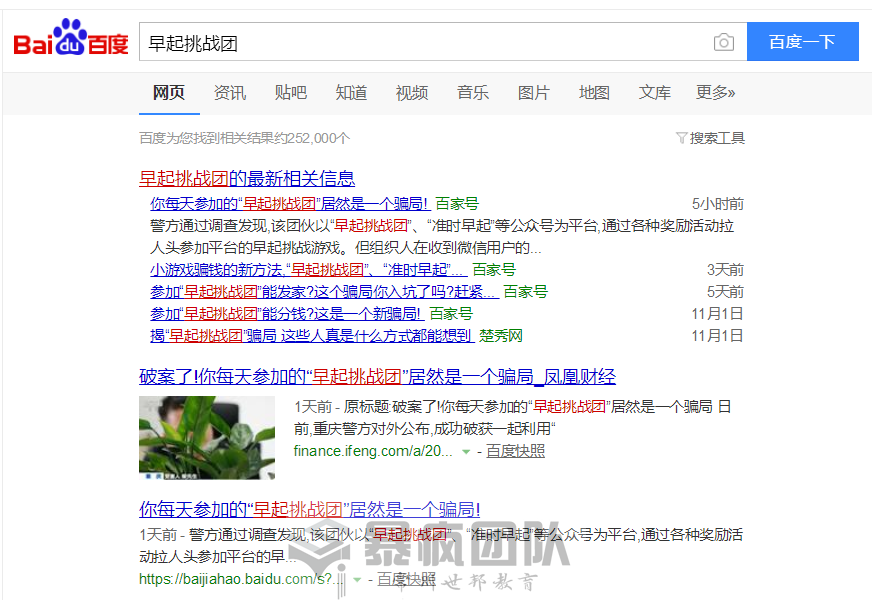This screenshot has height=600, width=872.
Task: Open news link posted 5小时前
Action: pyautogui.click(x=290, y=204)
